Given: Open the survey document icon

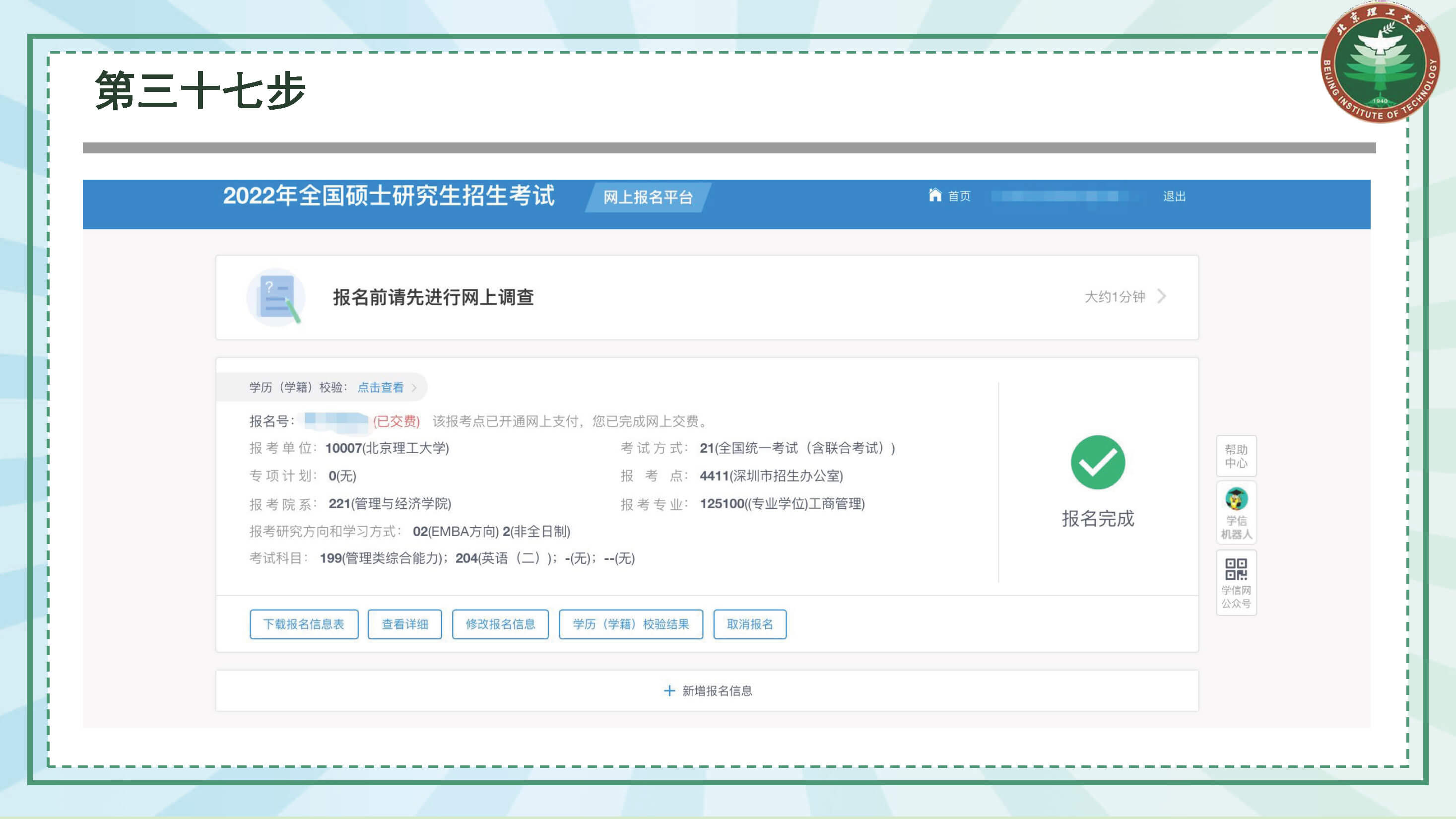Looking at the screenshot, I should click(276, 298).
